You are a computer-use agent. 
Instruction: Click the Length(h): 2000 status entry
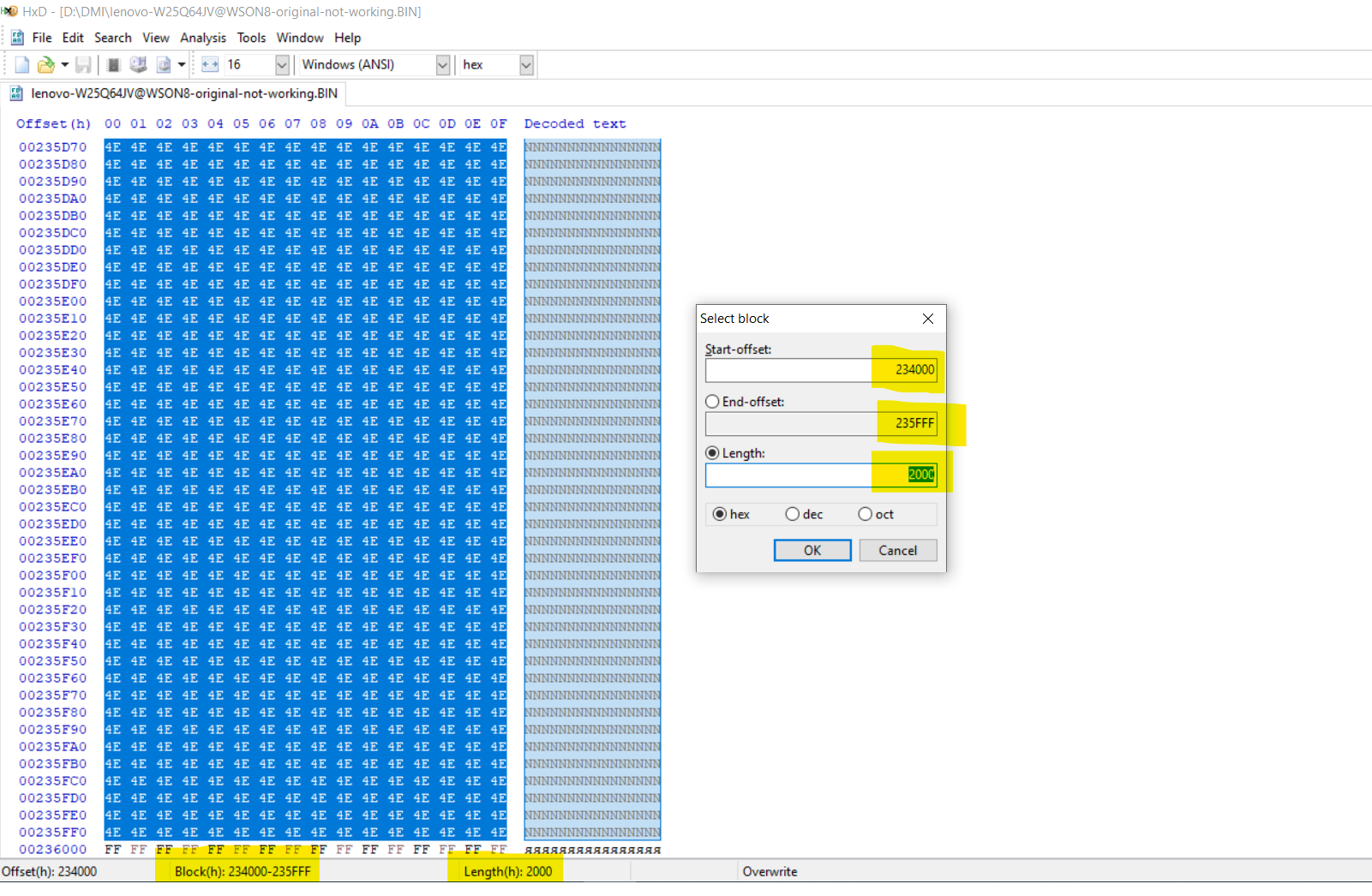(x=508, y=872)
